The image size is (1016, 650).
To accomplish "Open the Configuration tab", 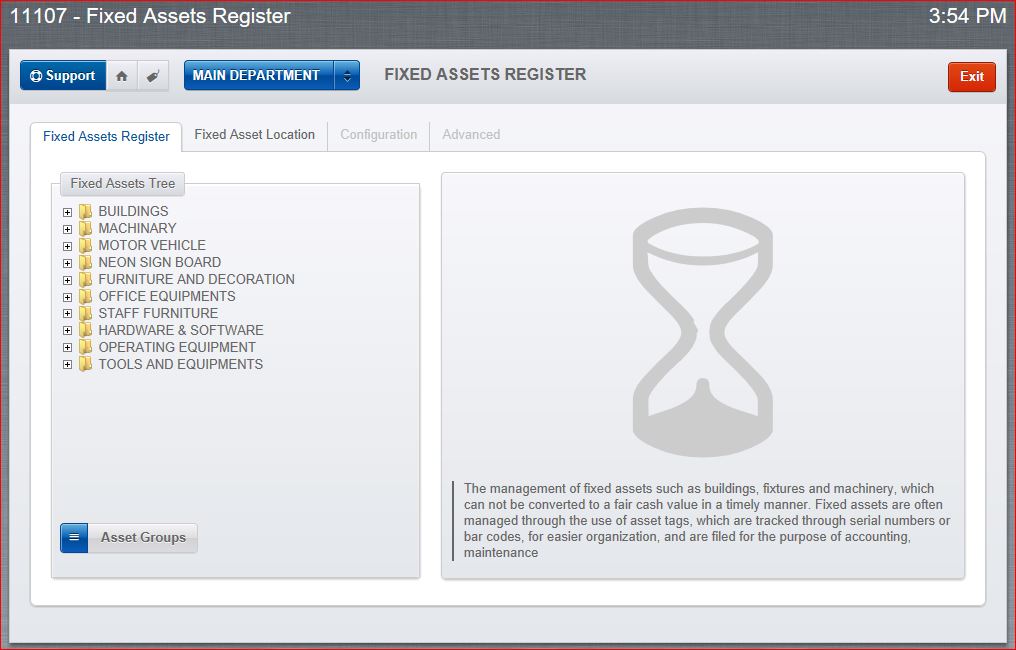I will point(379,135).
